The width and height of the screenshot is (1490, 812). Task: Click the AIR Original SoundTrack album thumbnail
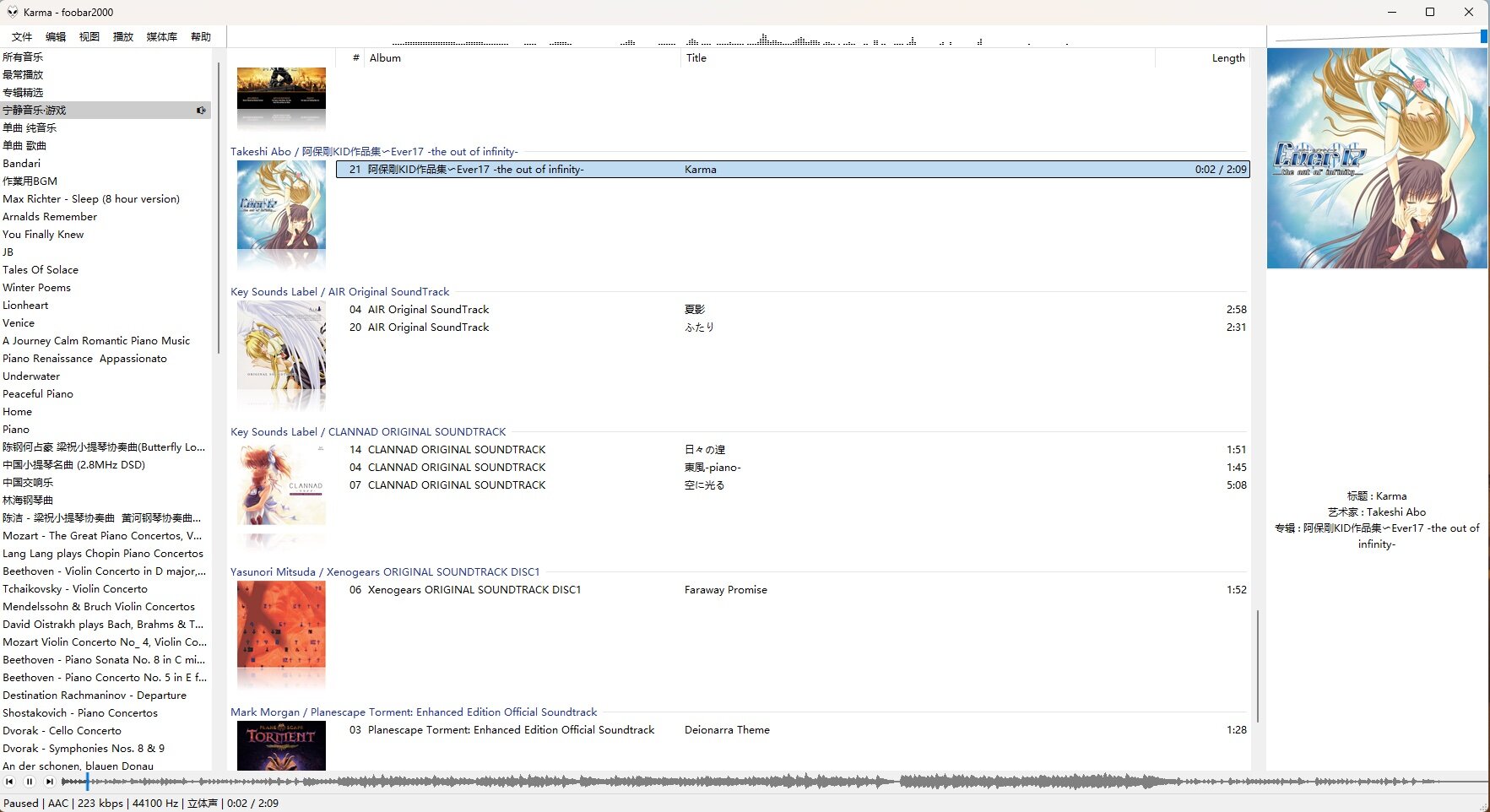pos(281,345)
